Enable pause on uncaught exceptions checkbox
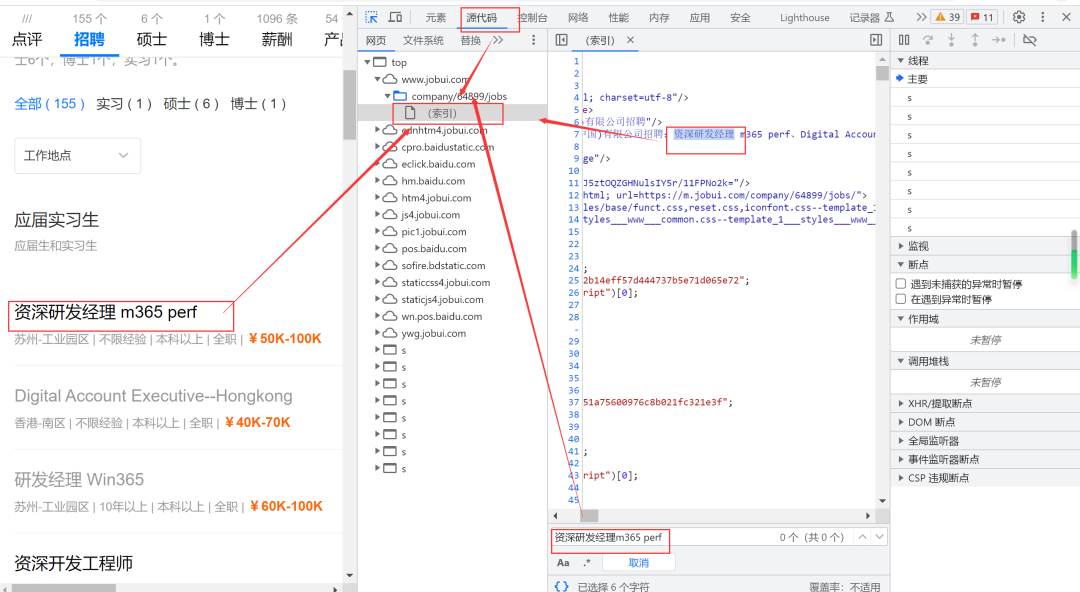Viewport: 1080px width, 592px height. tap(901, 284)
